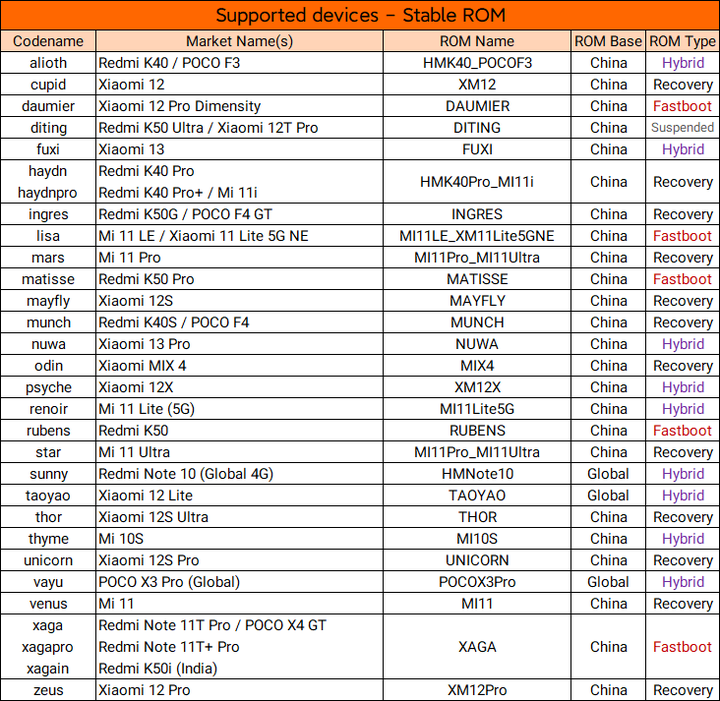The width and height of the screenshot is (720, 701).
Task: Click the 'star' codename cell
Action: click(48, 452)
